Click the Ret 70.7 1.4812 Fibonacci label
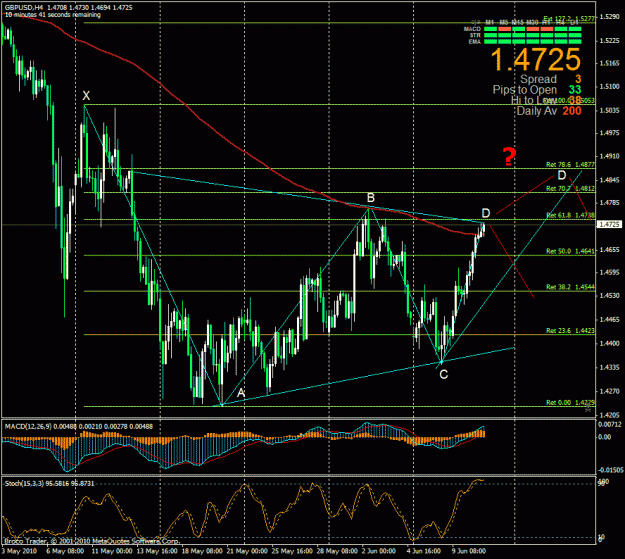This screenshot has height=559, width=625. click(570, 188)
